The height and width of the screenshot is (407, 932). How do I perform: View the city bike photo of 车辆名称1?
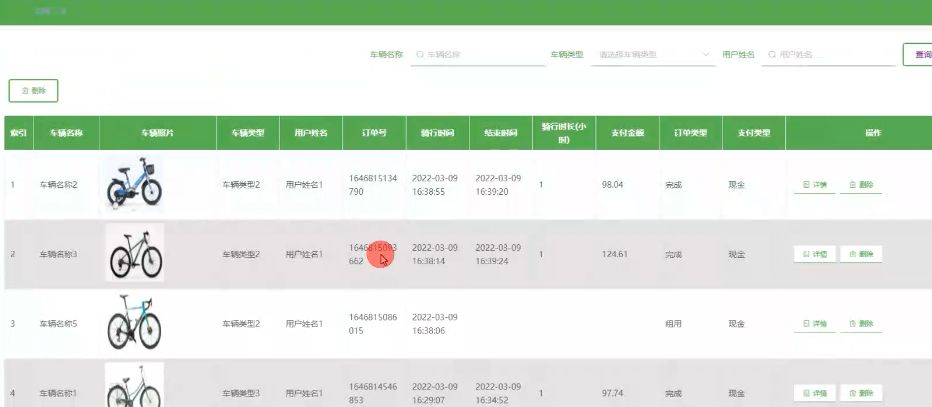[134, 385]
